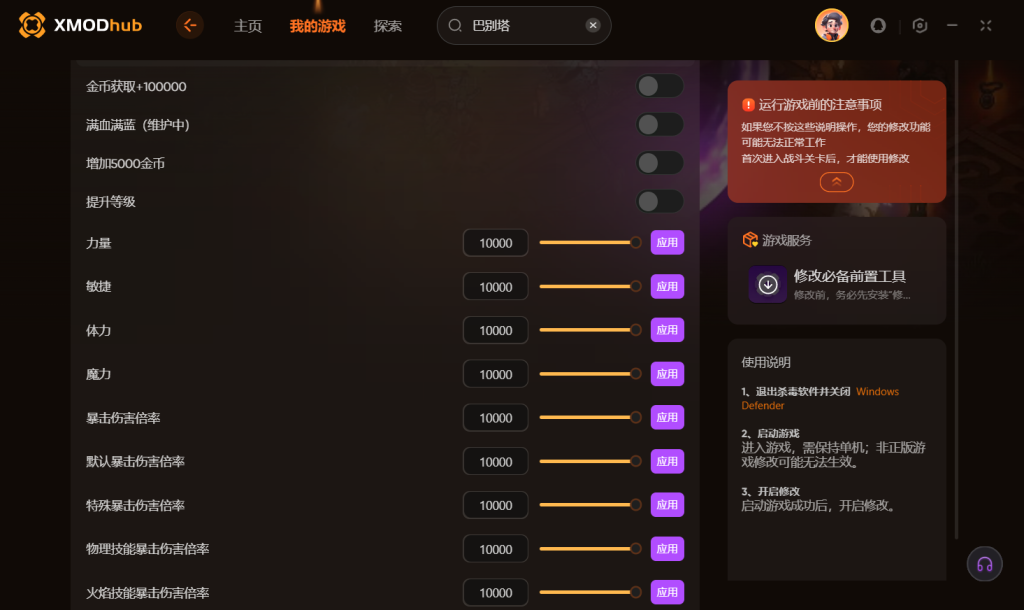The width and height of the screenshot is (1024, 610).
Task: Open the Windows Defender link
Action: click(820, 398)
